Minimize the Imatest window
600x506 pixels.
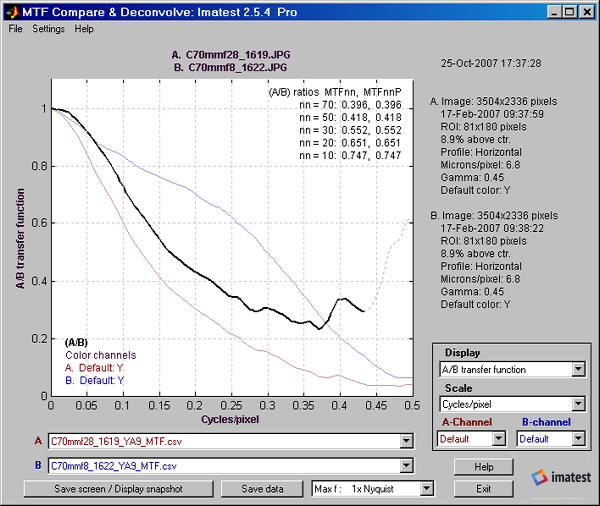coord(554,12)
